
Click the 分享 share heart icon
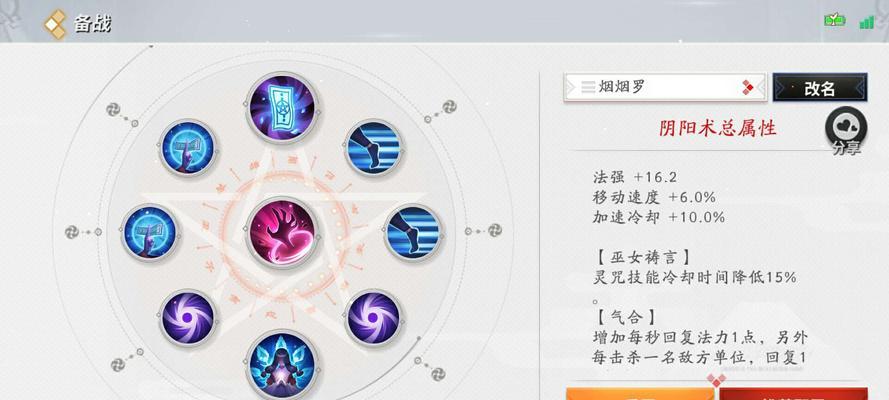point(846,126)
